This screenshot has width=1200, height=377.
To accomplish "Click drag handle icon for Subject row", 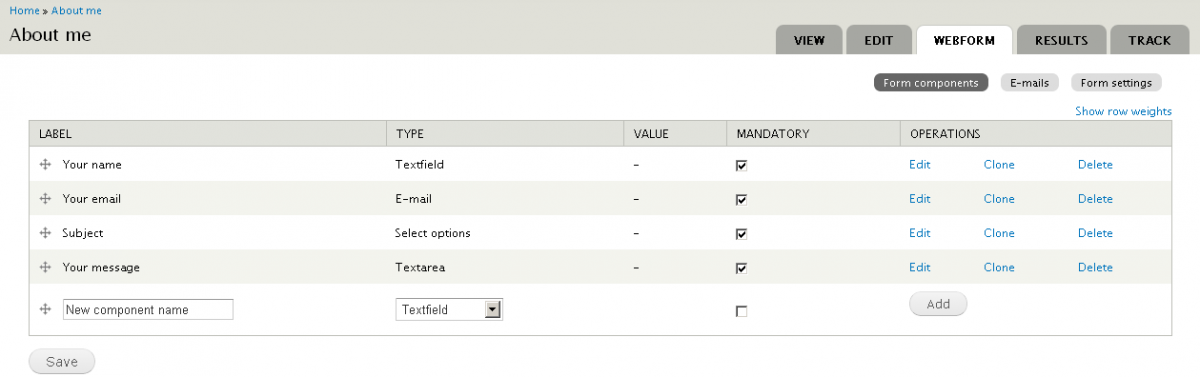I will tap(45, 232).
